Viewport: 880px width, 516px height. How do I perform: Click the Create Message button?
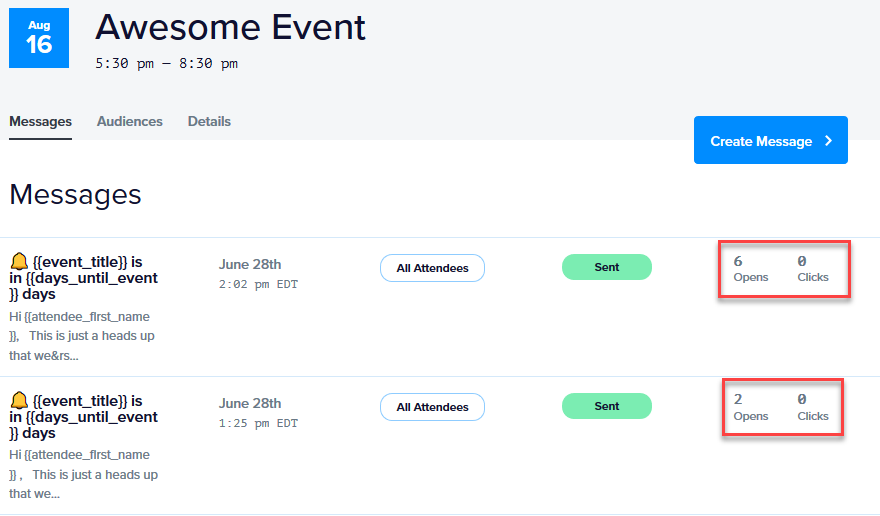click(771, 140)
